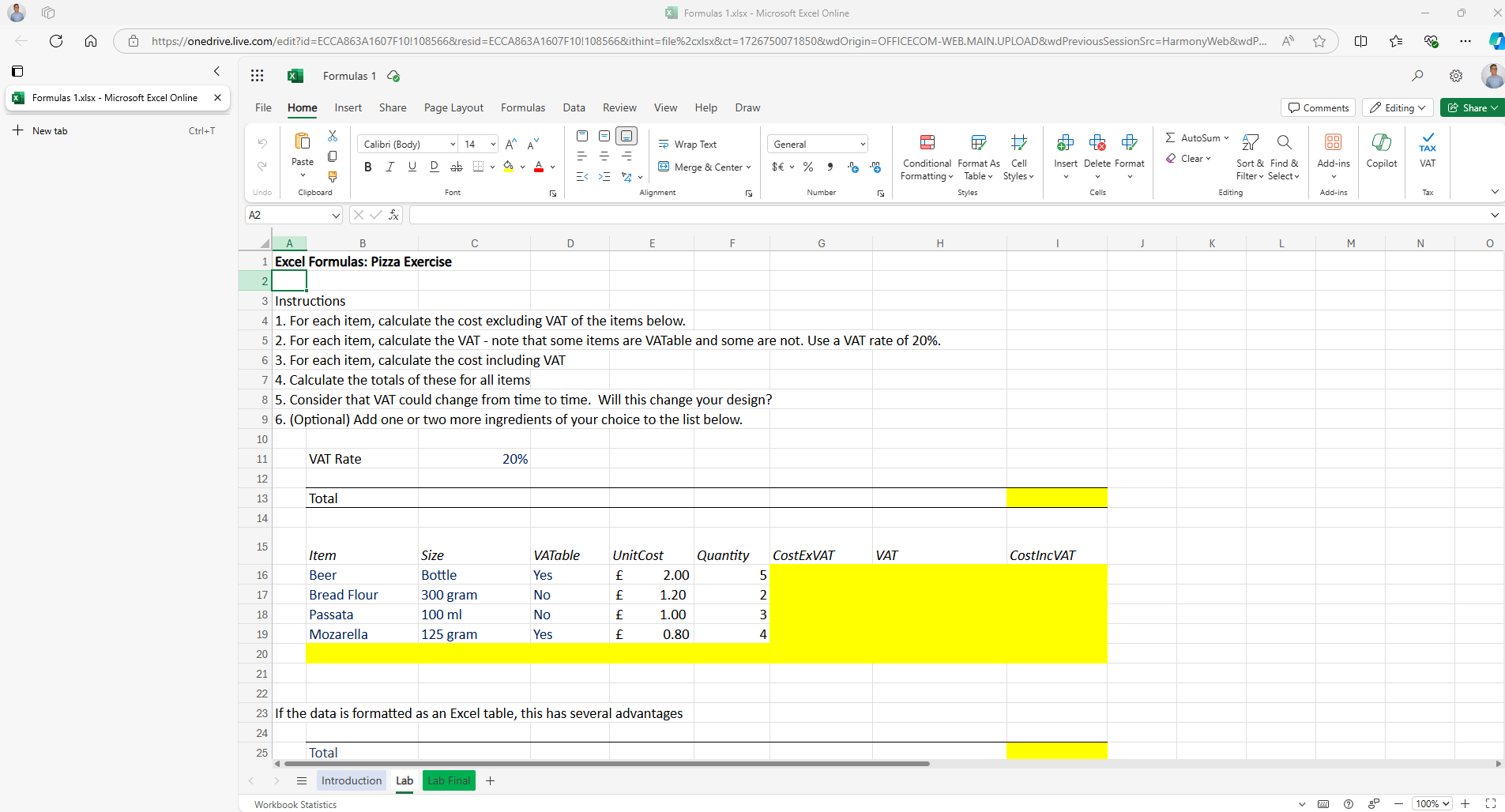Expand Merge & Center options

tap(748, 167)
